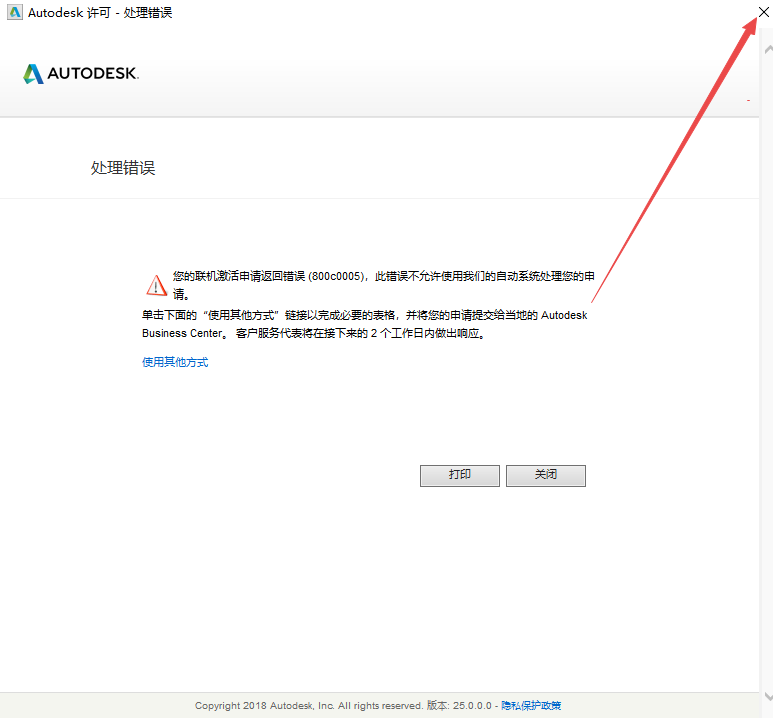This screenshot has width=773, height=718.
Task: Open the 使用其他方式 link
Action: click(175, 362)
